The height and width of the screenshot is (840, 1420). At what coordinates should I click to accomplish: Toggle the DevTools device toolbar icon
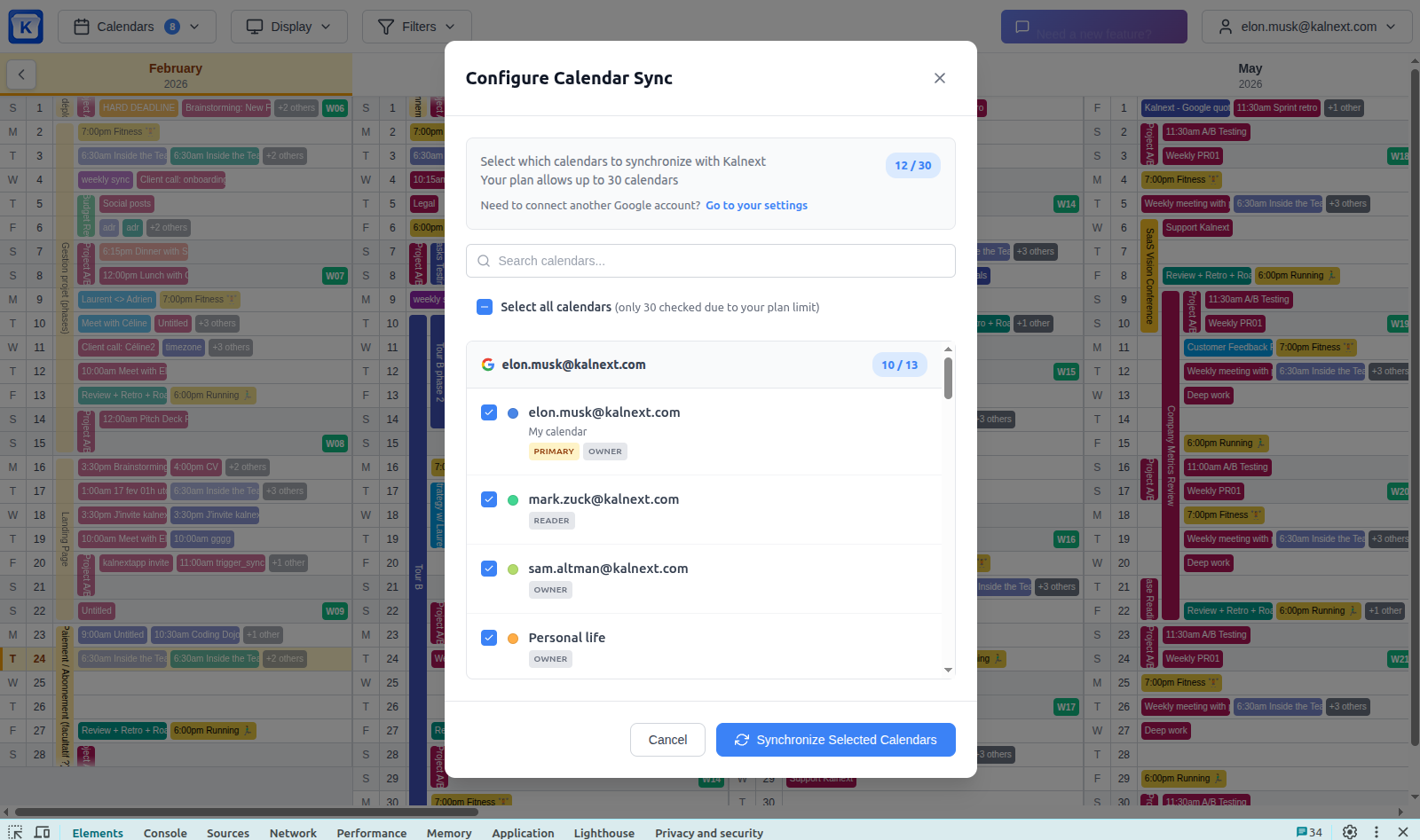click(x=42, y=832)
